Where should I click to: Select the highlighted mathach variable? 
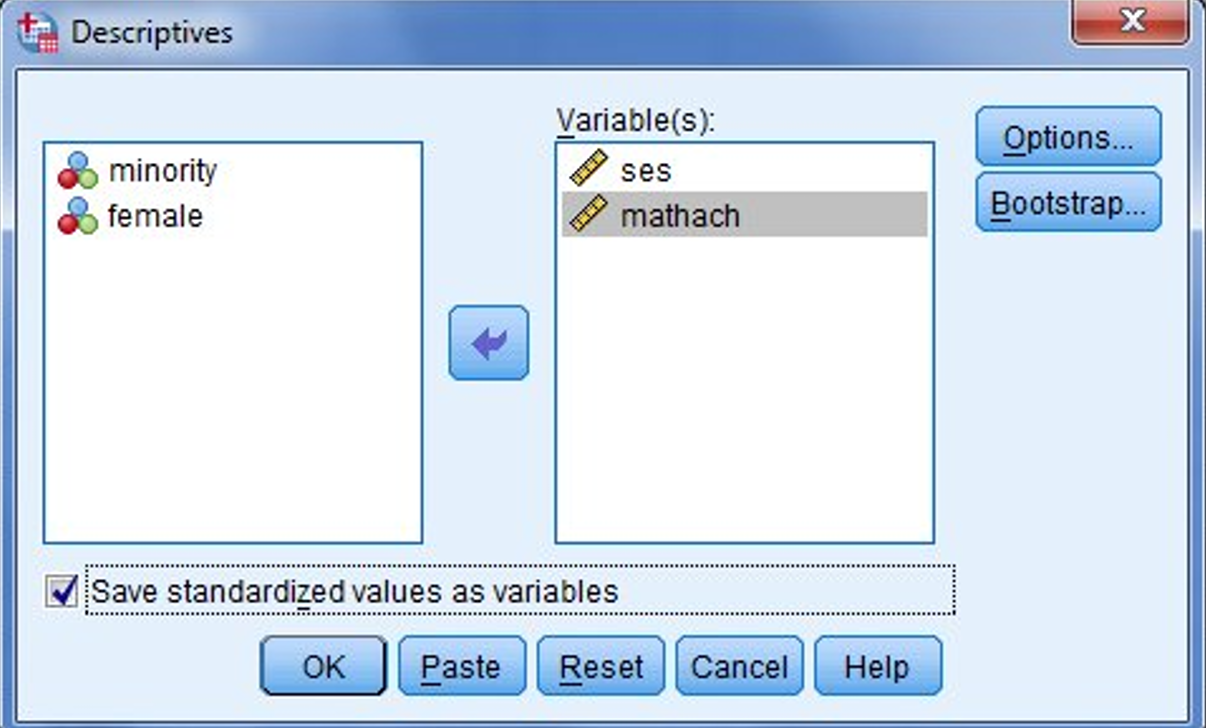[x=744, y=214]
